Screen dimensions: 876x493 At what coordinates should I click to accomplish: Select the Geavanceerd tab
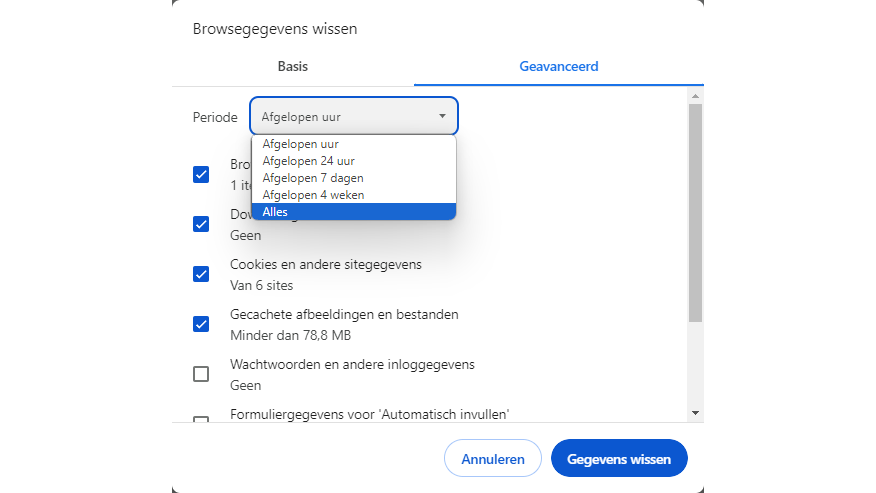pyautogui.click(x=558, y=67)
